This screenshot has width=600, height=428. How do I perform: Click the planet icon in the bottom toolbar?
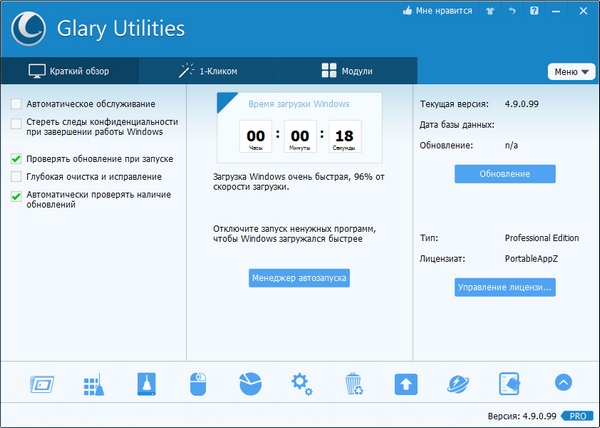tap(457, 383)
